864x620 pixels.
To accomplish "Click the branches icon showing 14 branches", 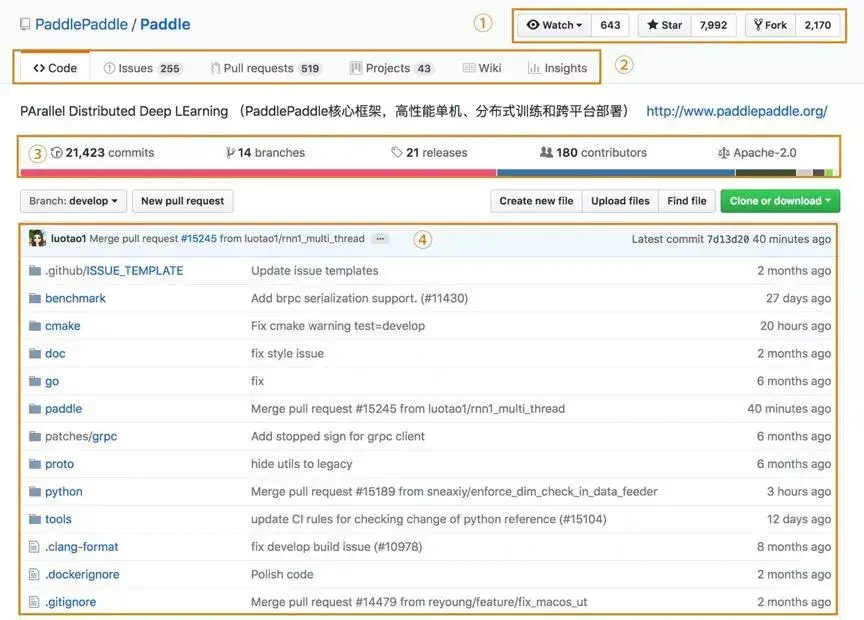I will (230, 152).
